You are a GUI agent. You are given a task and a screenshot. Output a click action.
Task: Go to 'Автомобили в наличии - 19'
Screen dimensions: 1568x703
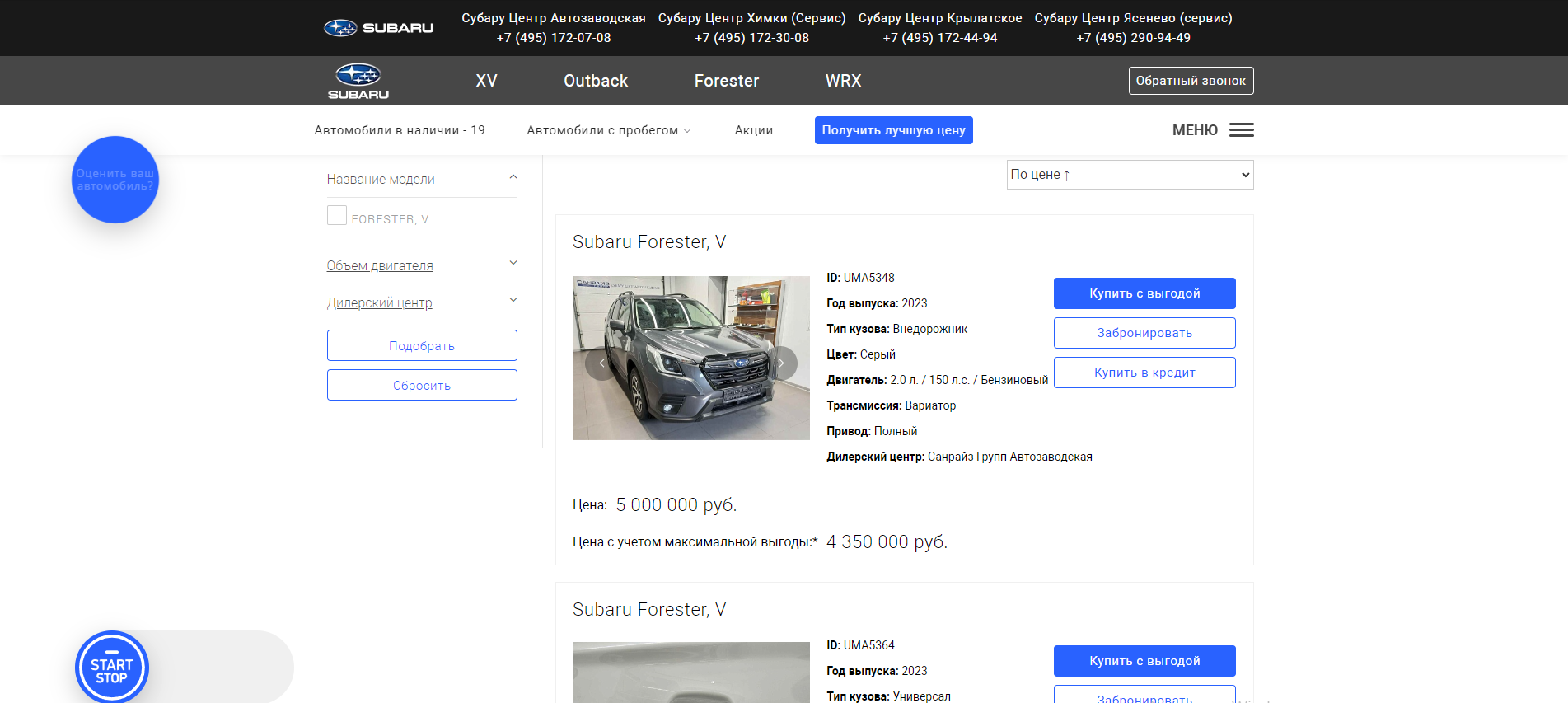(x=400, y=130)
